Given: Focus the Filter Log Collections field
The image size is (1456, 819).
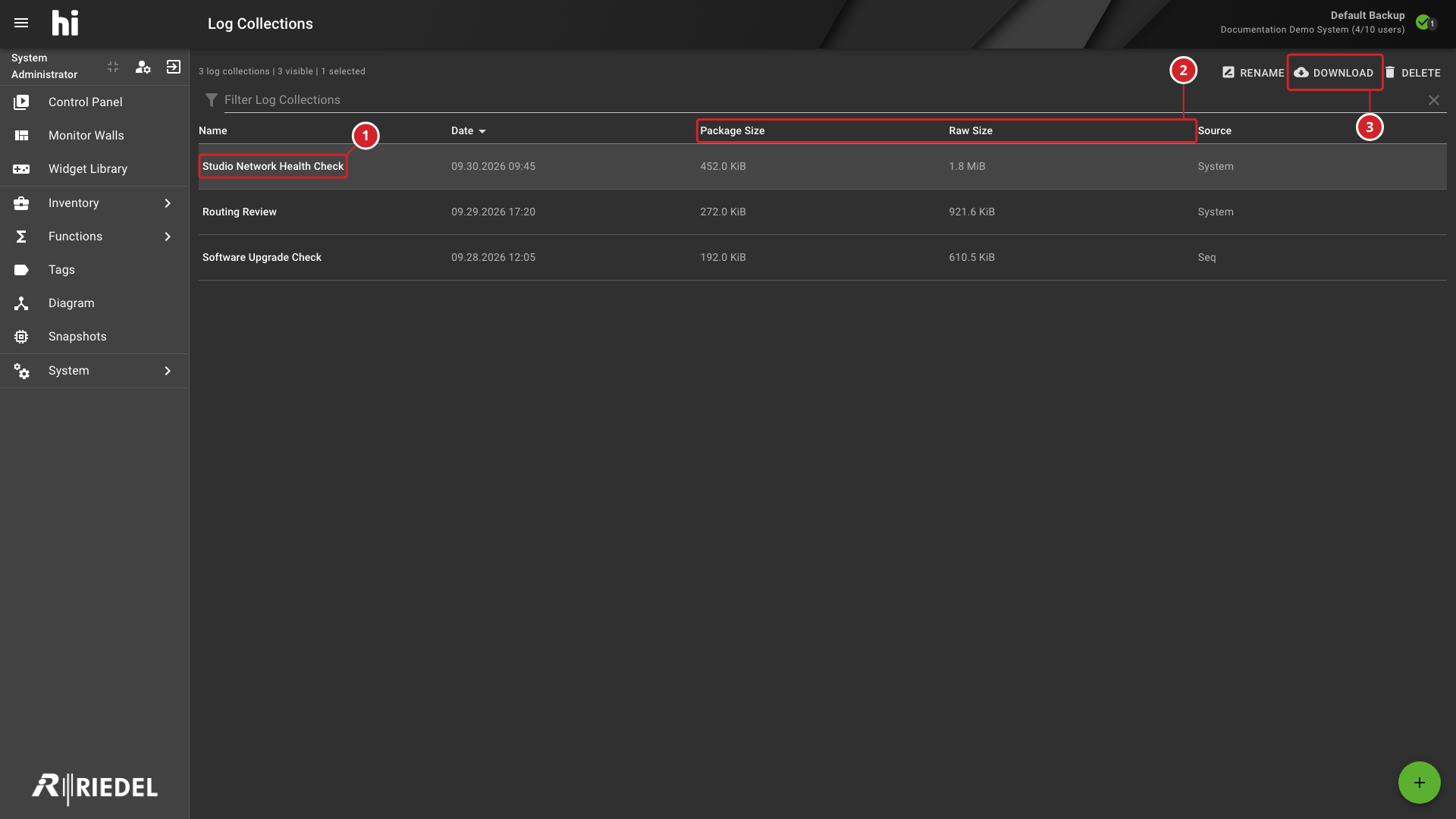Looking at the screenshot, I should pos(823,100).
